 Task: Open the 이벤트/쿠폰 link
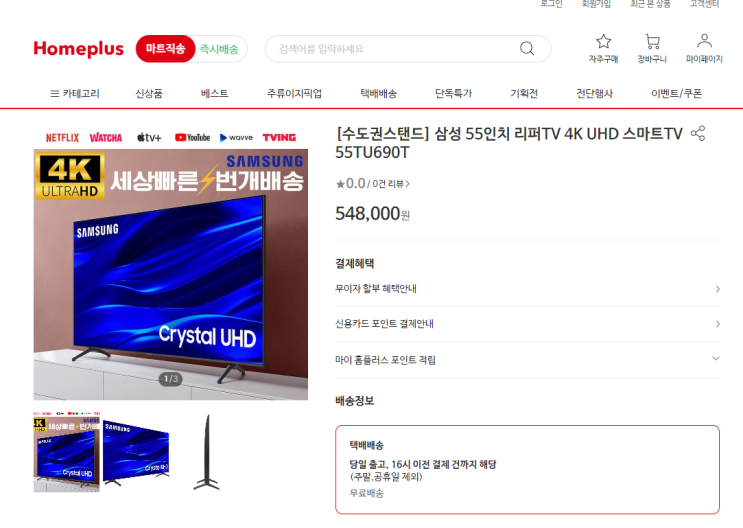[676, 93]
